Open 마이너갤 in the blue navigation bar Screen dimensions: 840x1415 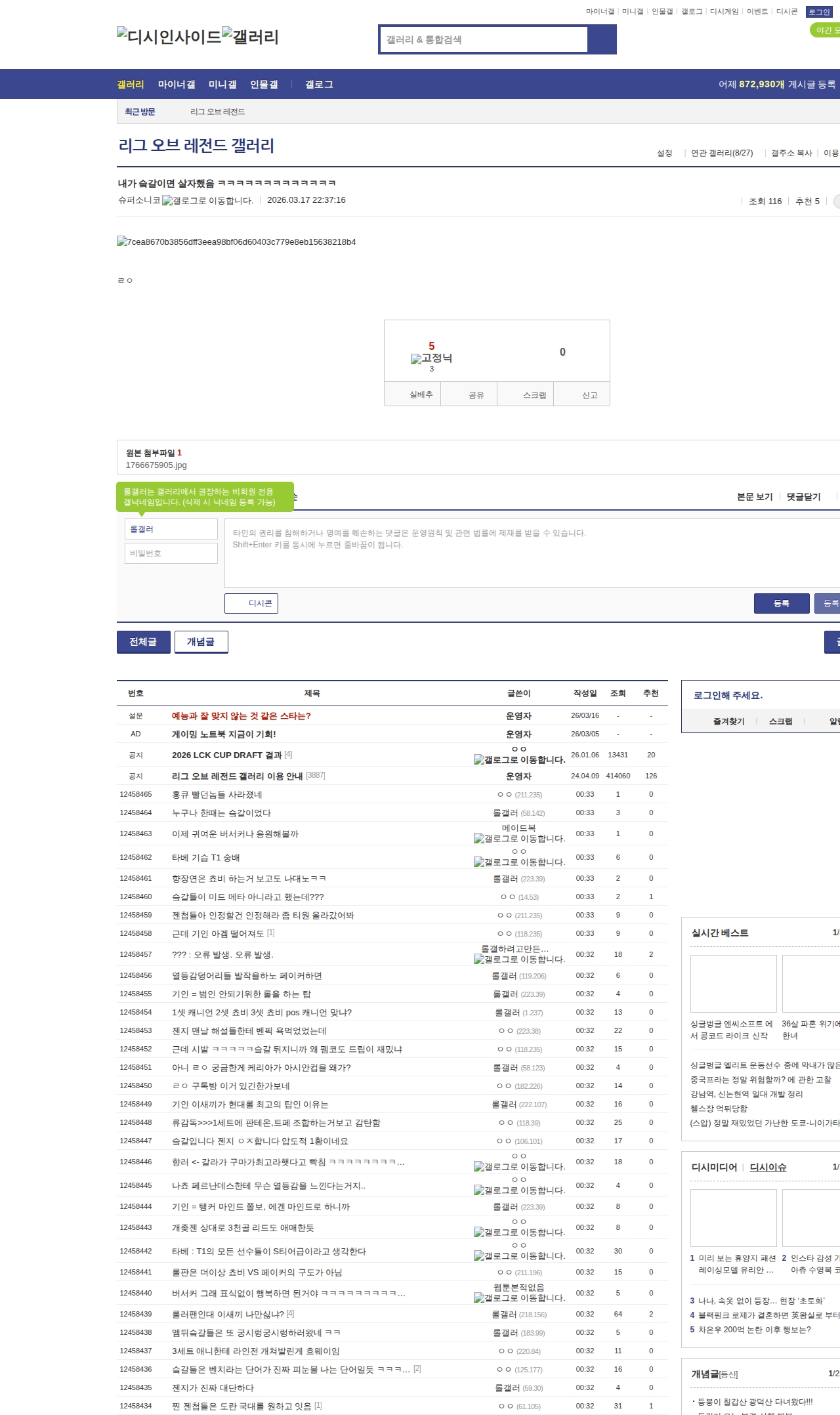(x=177, y=84)
